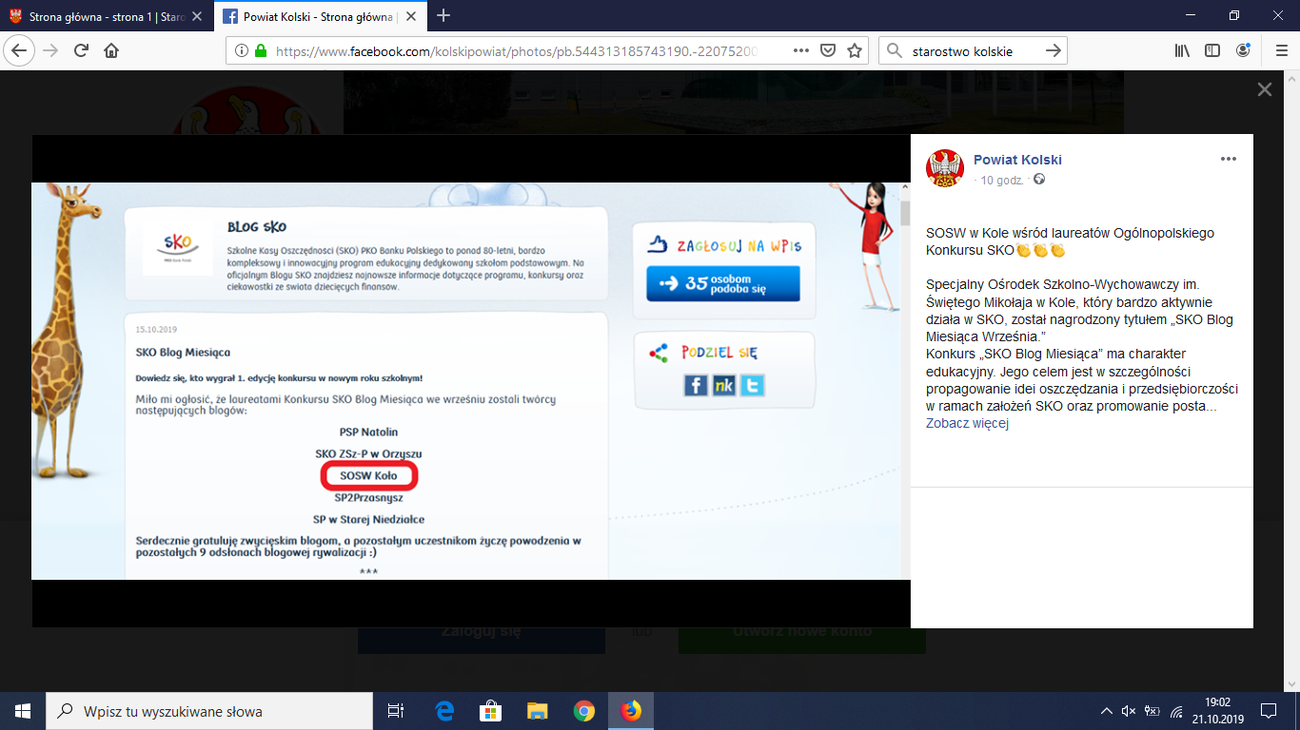Click the public audience globe icon
This screenshot has width=1300, height=730.
pos(1039,180)
